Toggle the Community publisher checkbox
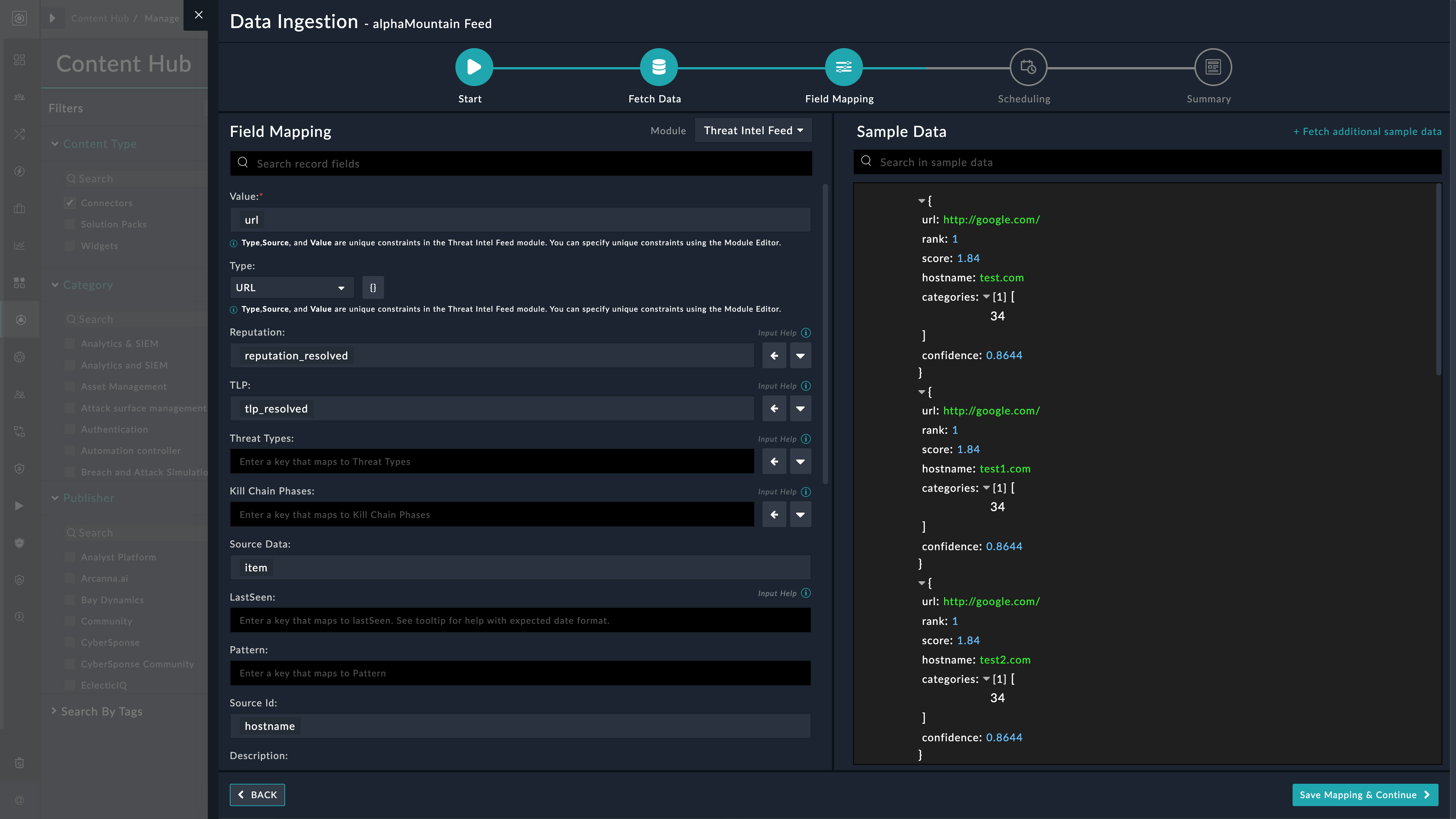This screenshot has height=819, width=1456. pyautogui.click(x=69, y=621)
